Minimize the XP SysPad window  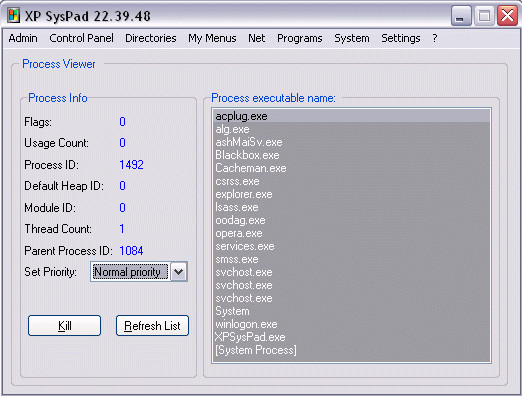pos(461,15)
